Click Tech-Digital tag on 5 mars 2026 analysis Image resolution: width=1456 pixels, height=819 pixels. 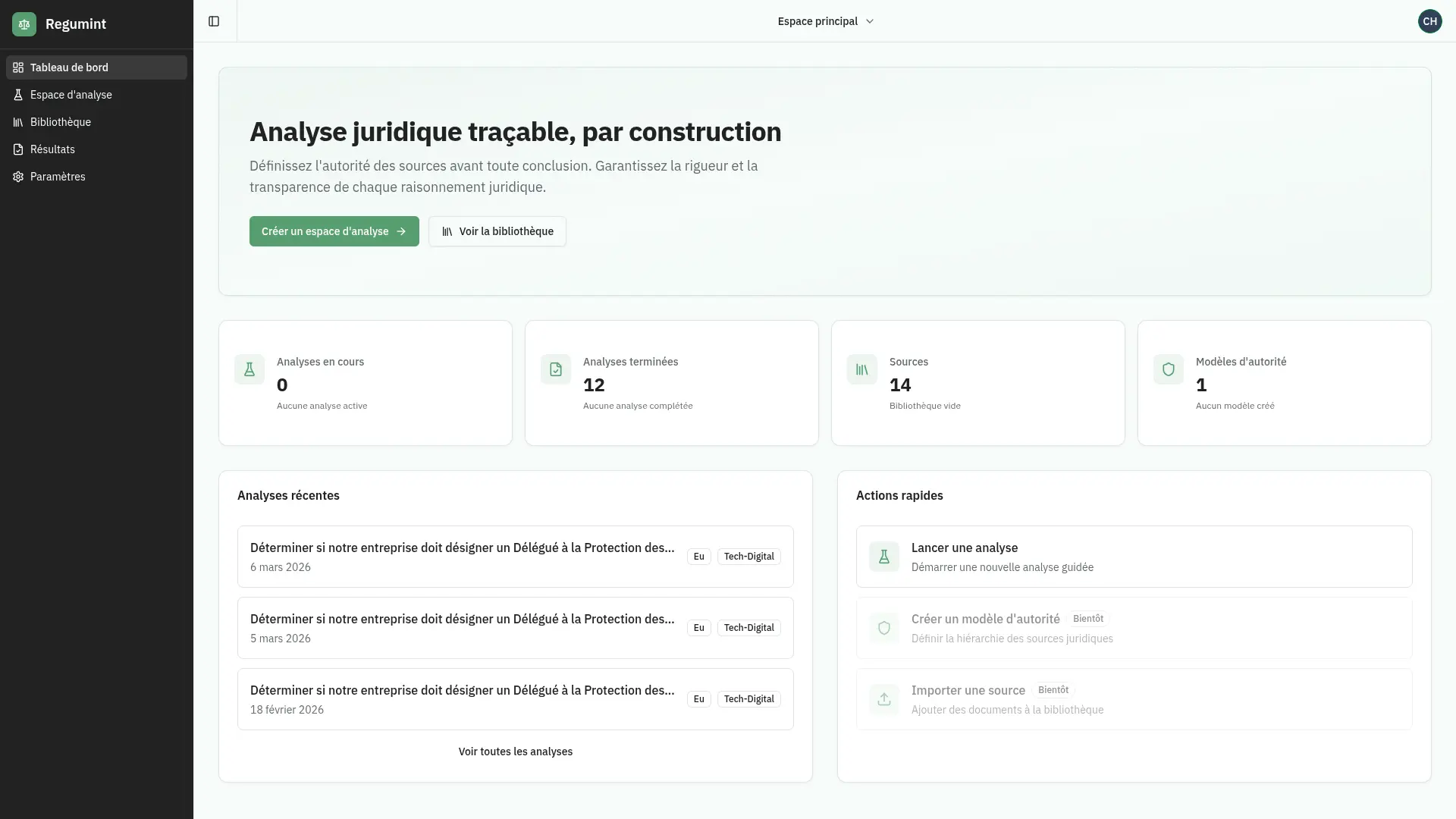tap(749, 628)
